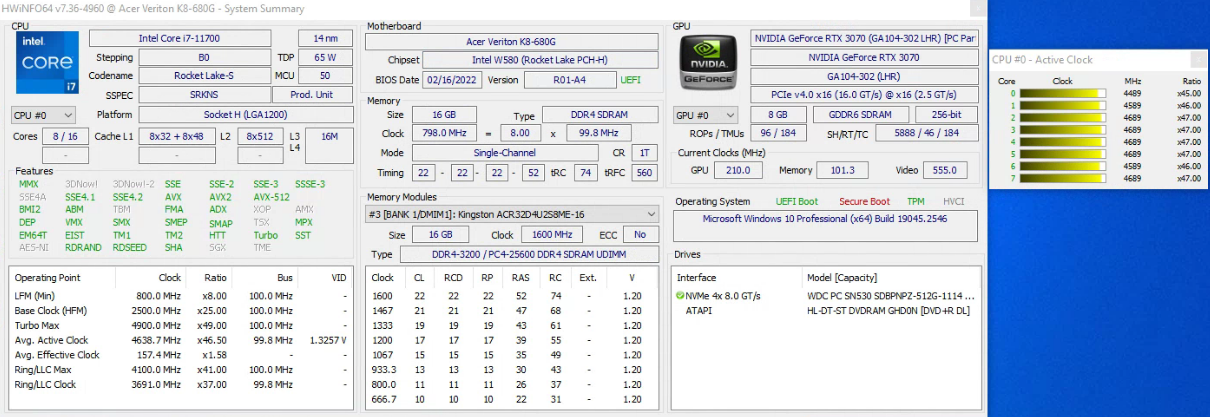The height and width of the screenshot is (417, 1210).
Task: Click the SHA feature label
Action: [173, 247]
